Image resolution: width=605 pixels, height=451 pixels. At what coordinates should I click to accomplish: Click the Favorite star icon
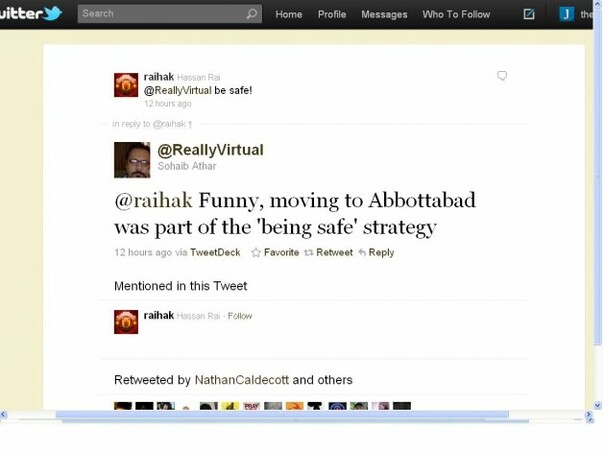click(x=255, y=253)
